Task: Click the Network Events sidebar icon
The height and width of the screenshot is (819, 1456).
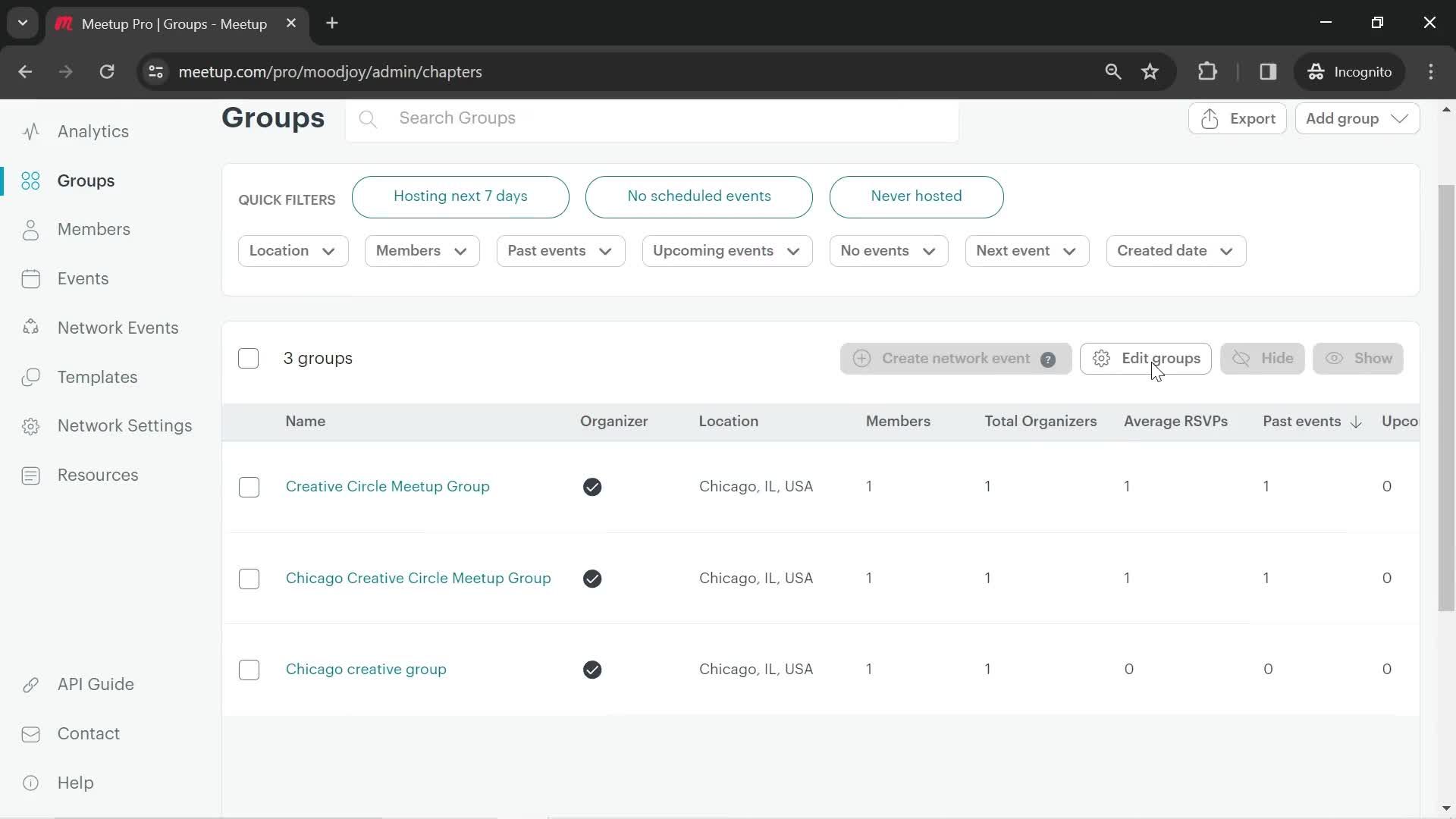Action: (30, 327)
